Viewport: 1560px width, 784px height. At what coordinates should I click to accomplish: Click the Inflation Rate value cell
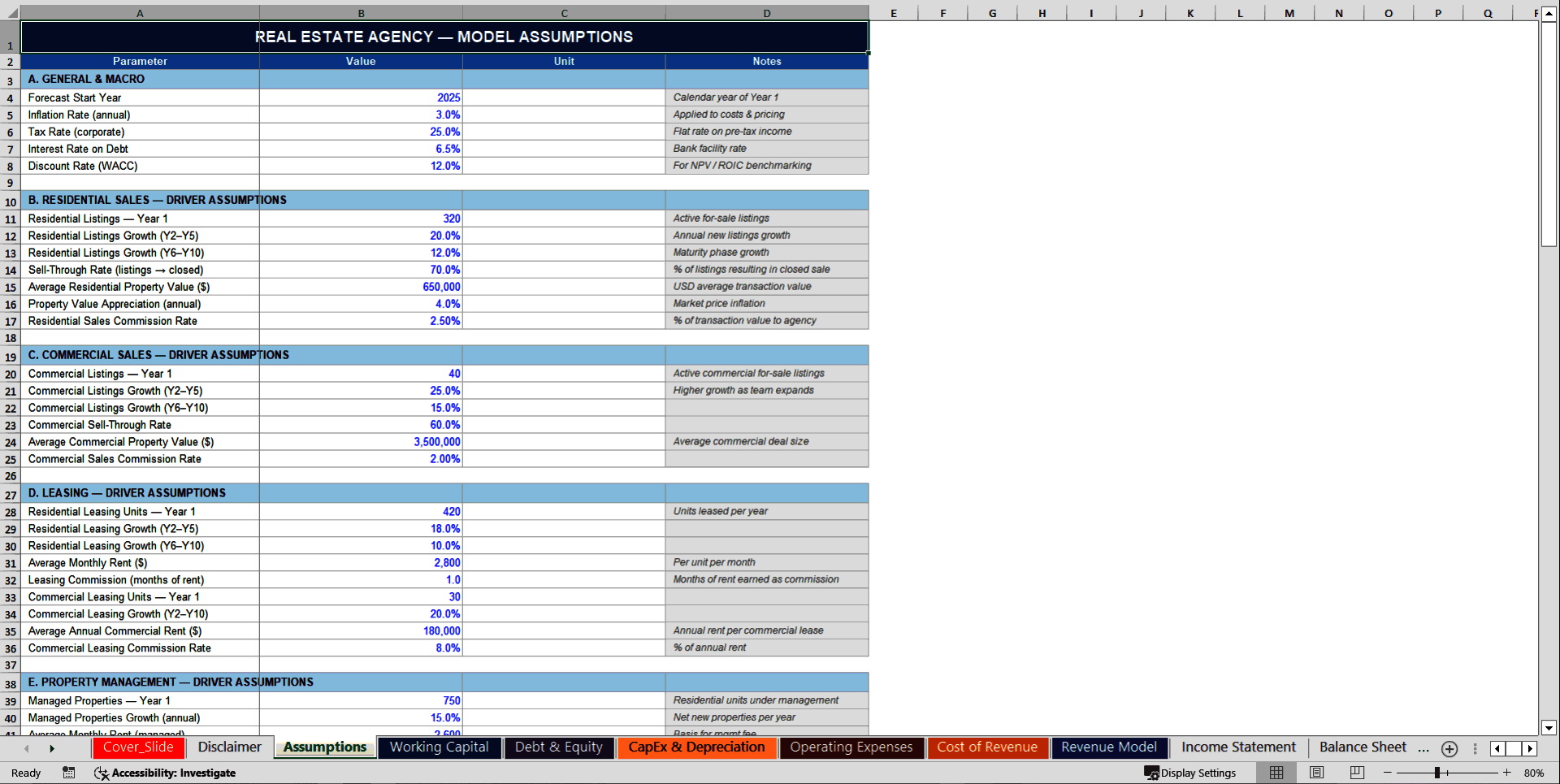coord(361,115)
